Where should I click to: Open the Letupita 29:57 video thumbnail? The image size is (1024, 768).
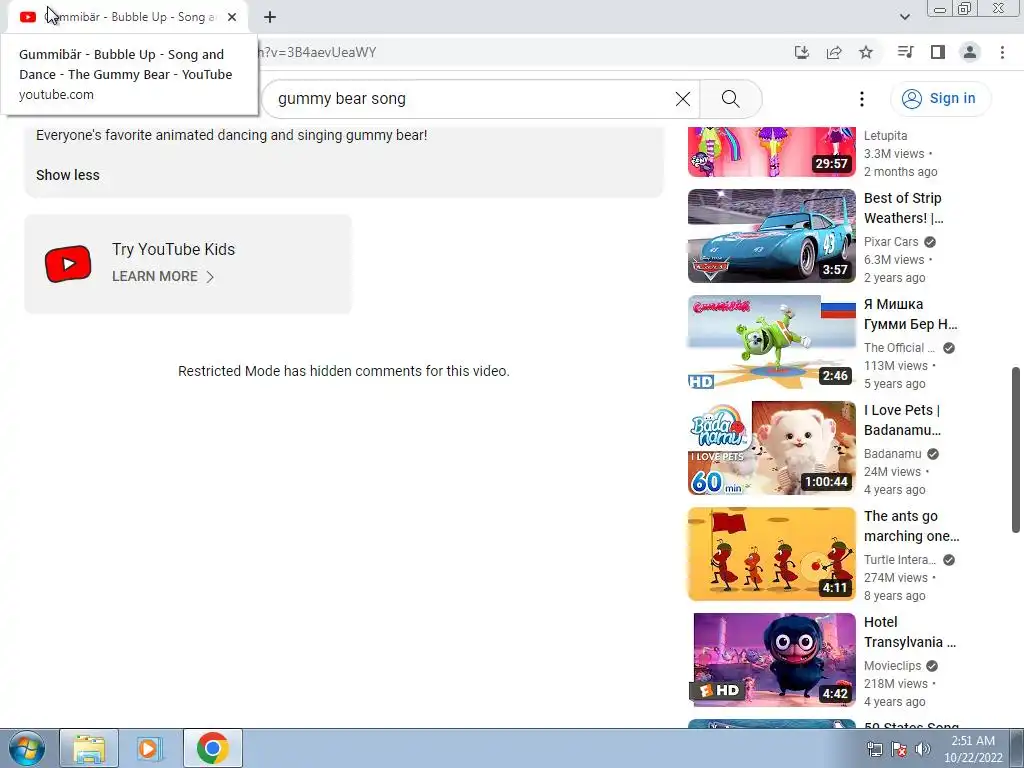[771, 152]
